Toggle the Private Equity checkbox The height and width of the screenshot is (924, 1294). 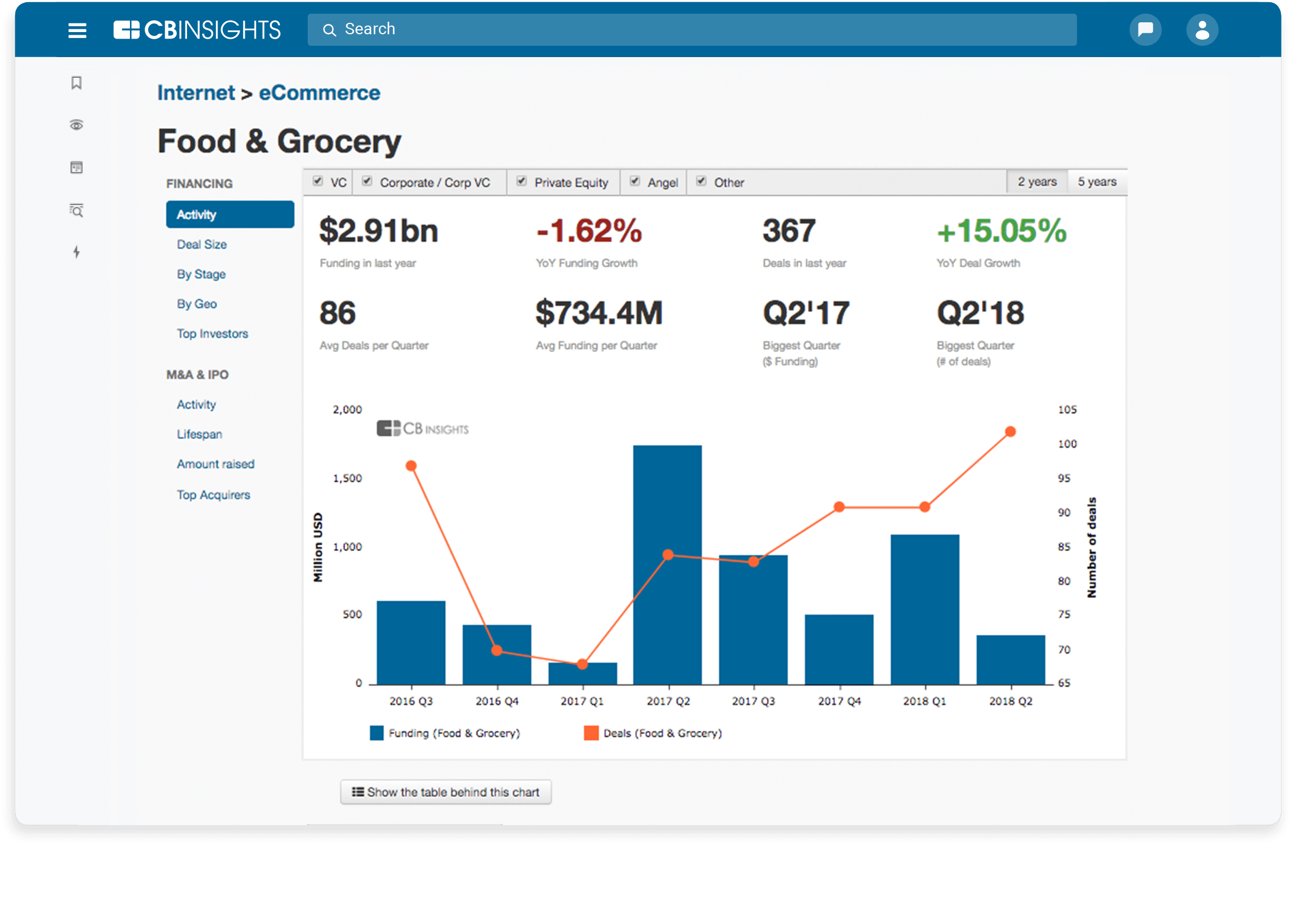coord(521,181)
